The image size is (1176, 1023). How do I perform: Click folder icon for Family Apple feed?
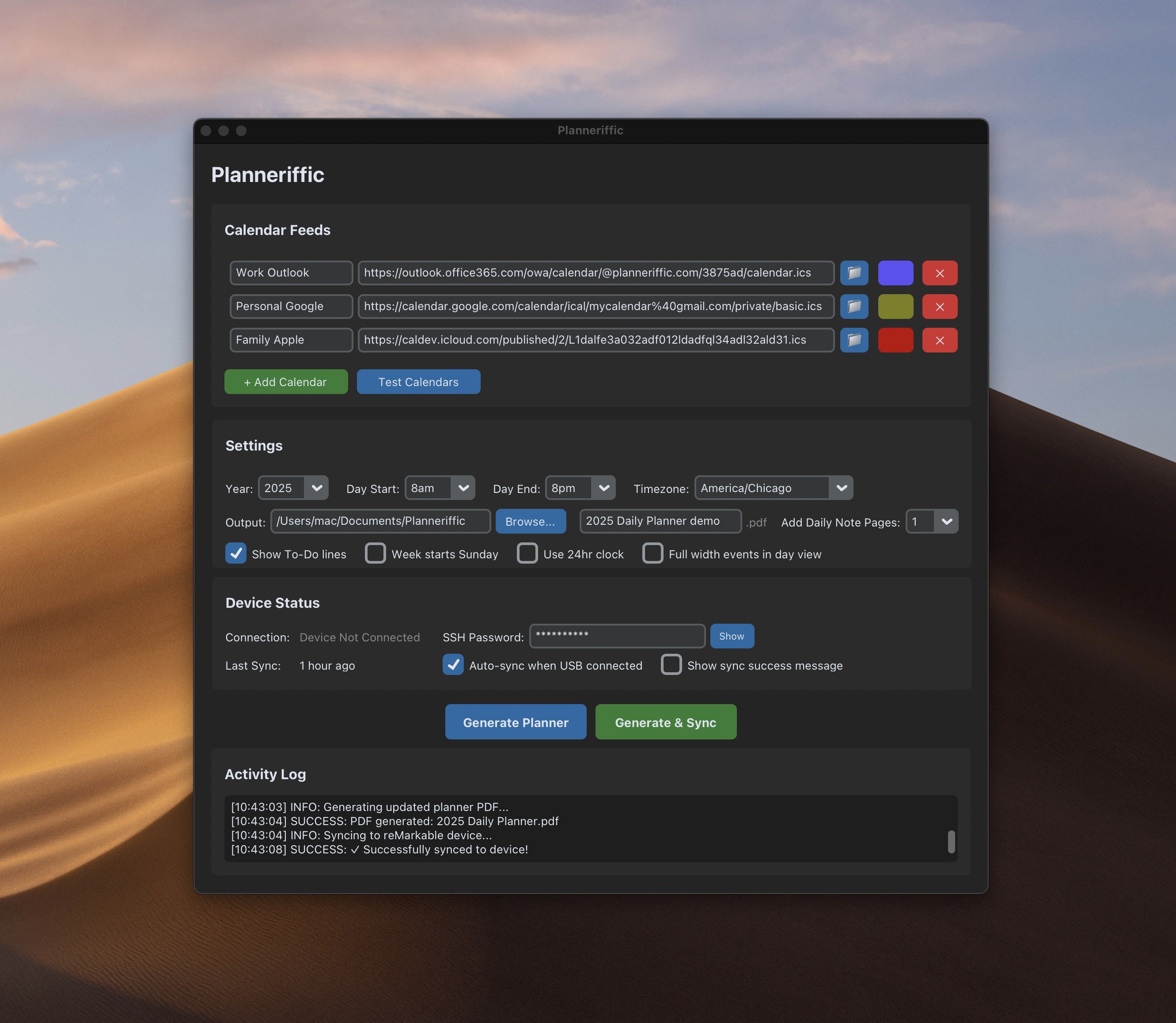click(854, 340)
